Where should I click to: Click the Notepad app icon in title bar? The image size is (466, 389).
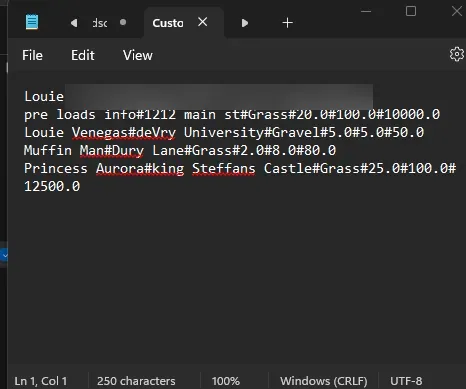point(32,22)
